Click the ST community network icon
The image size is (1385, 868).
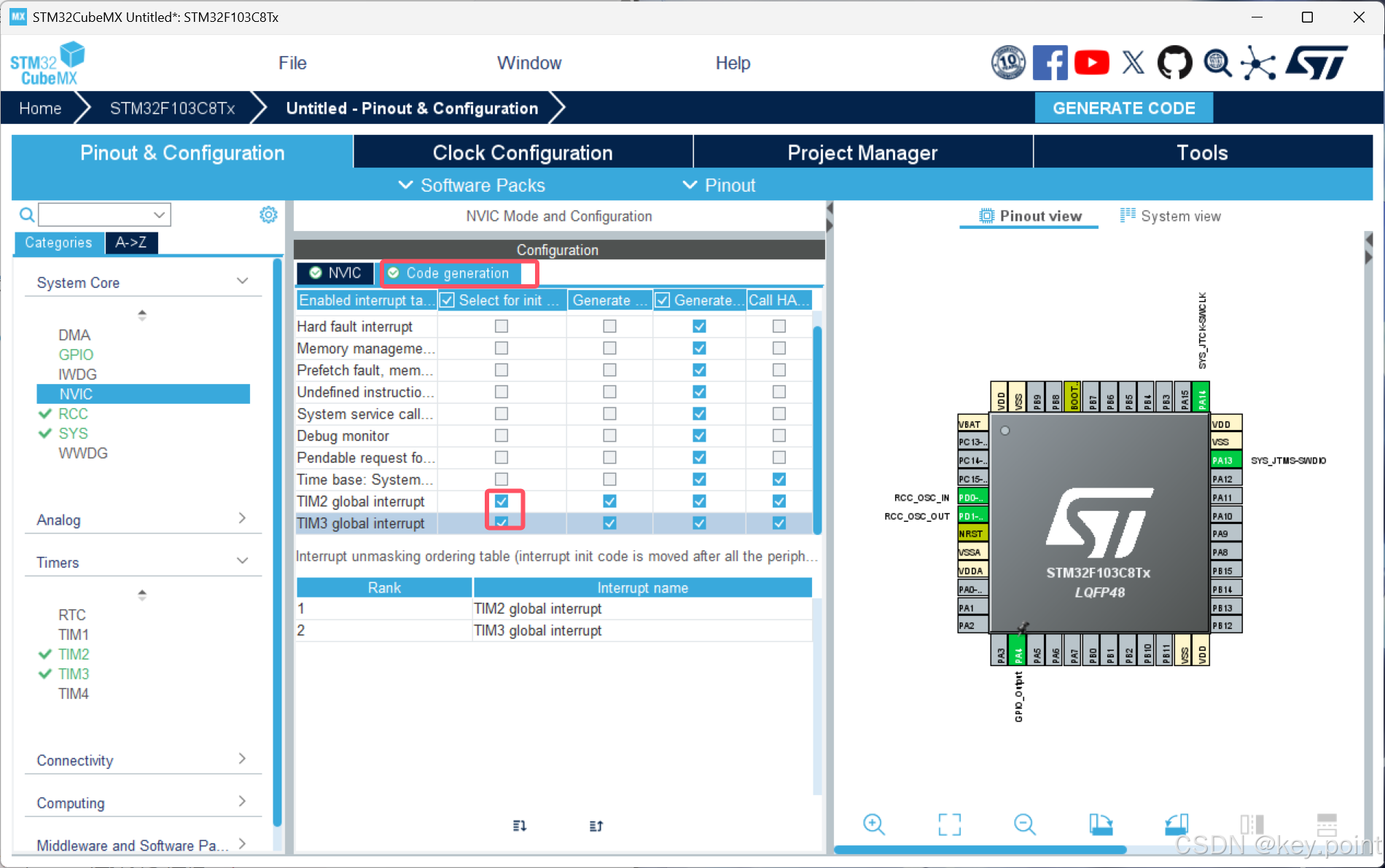[x=1258, y=63]
